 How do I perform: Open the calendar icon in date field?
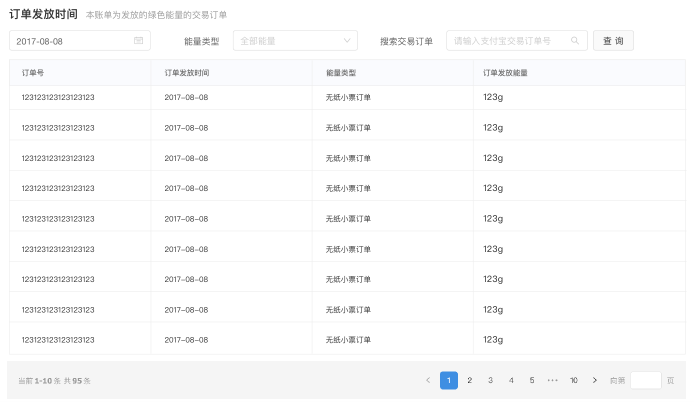[x=139, y=41]
